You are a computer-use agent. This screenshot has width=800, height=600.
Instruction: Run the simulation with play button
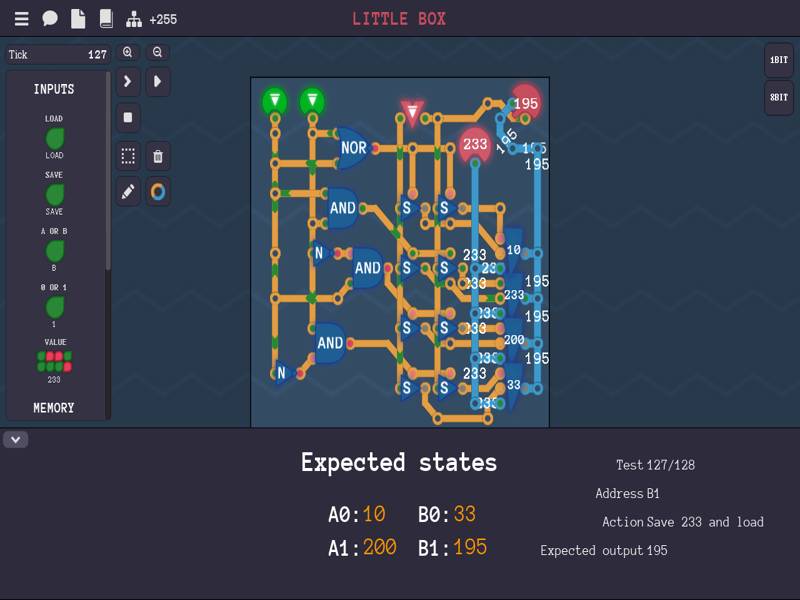pyautogui.click(x=158, y=82)
